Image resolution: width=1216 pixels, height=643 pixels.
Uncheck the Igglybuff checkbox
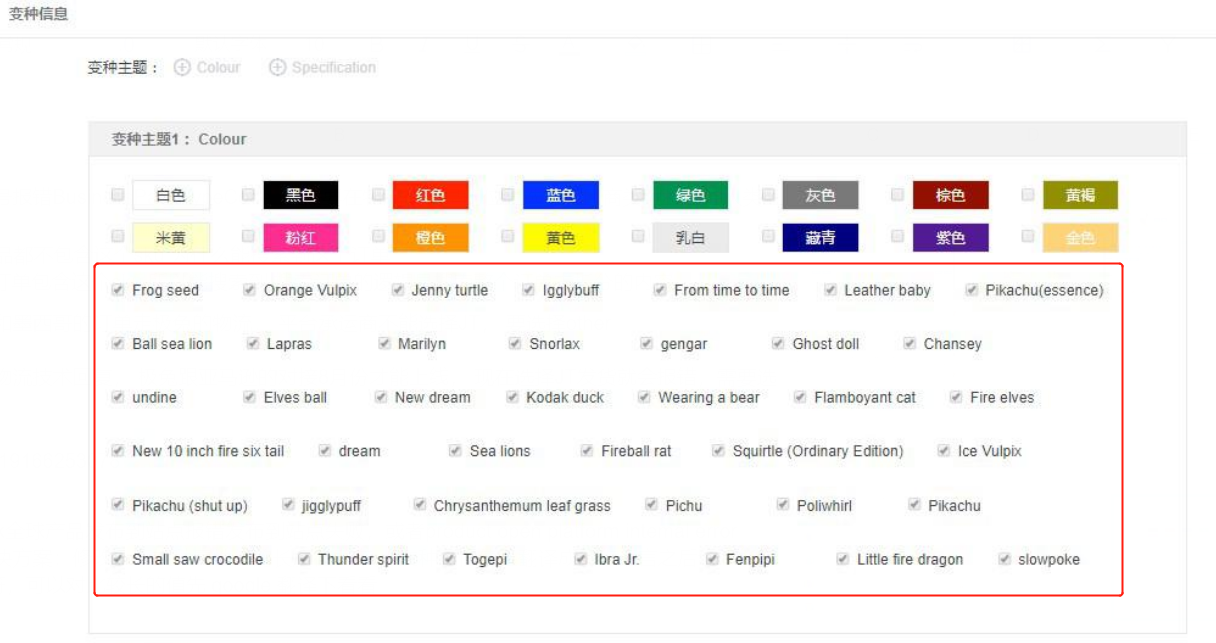(x=528, y=290)
